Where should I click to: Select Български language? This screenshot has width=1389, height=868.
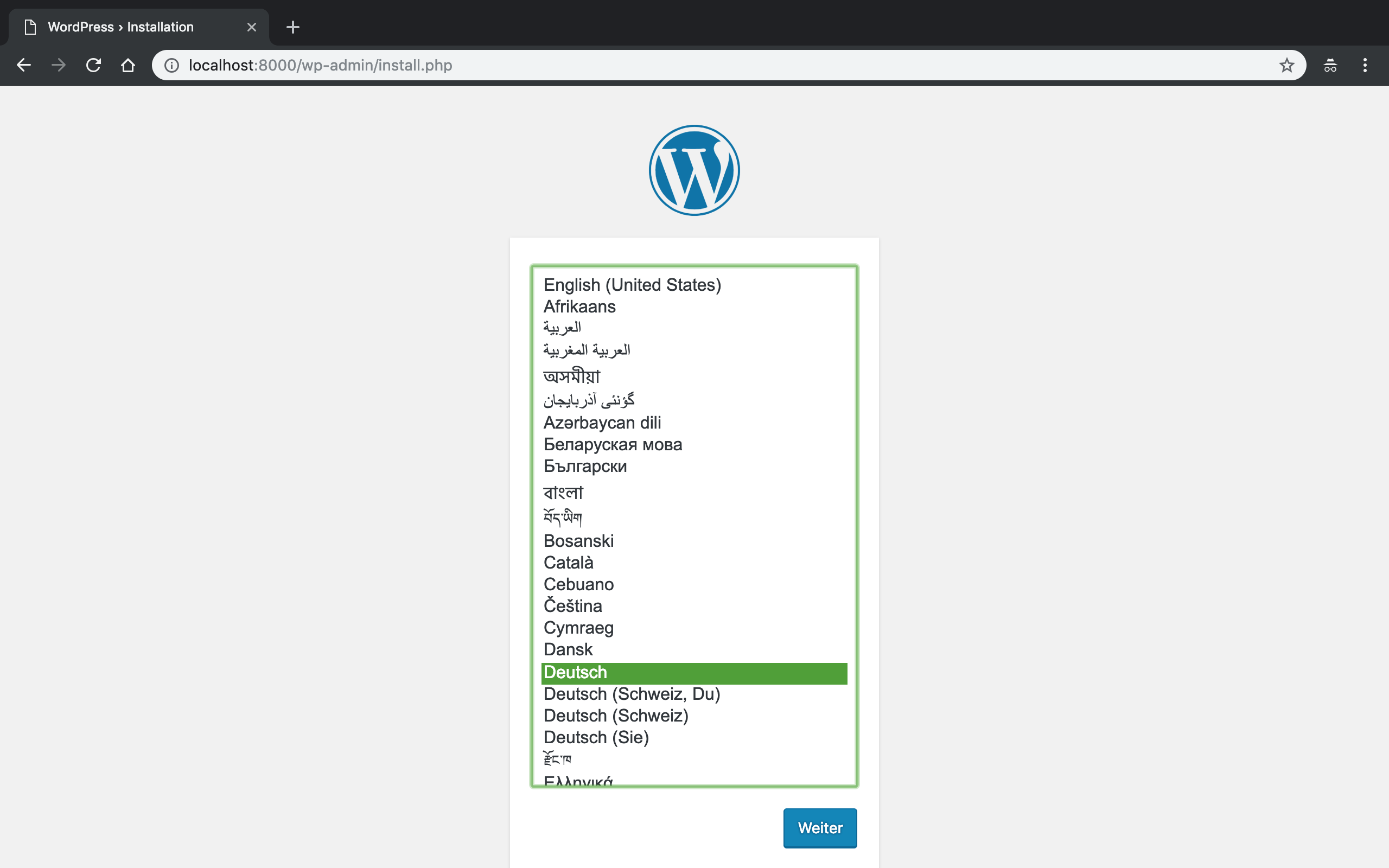pyautogui.click(x=694, y=466)
